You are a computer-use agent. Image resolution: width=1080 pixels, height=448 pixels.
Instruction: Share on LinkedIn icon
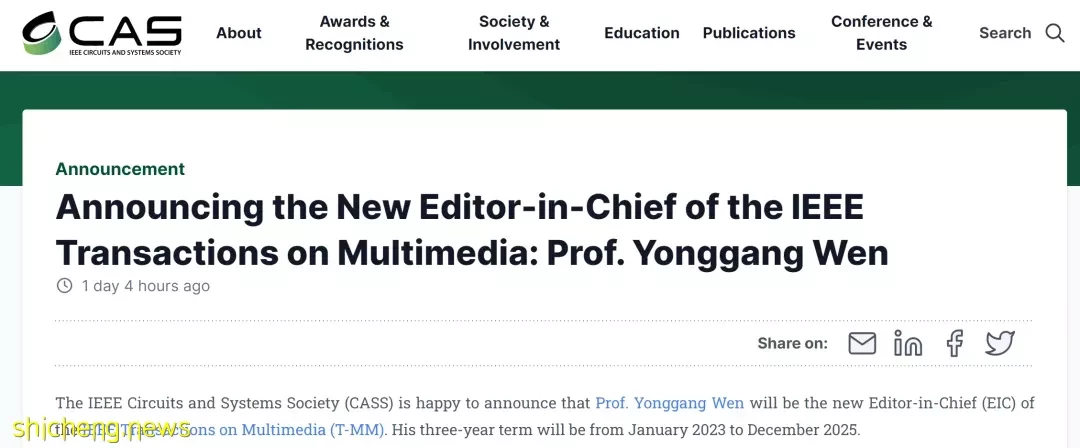pyautogui.click(x=908, y=343)
